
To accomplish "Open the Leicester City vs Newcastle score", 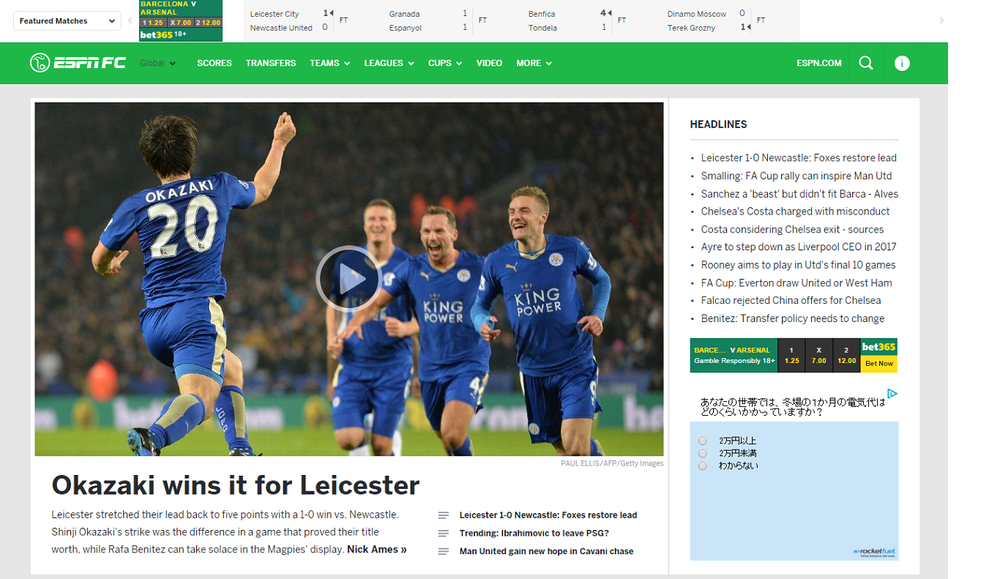I will coord(299,20).
